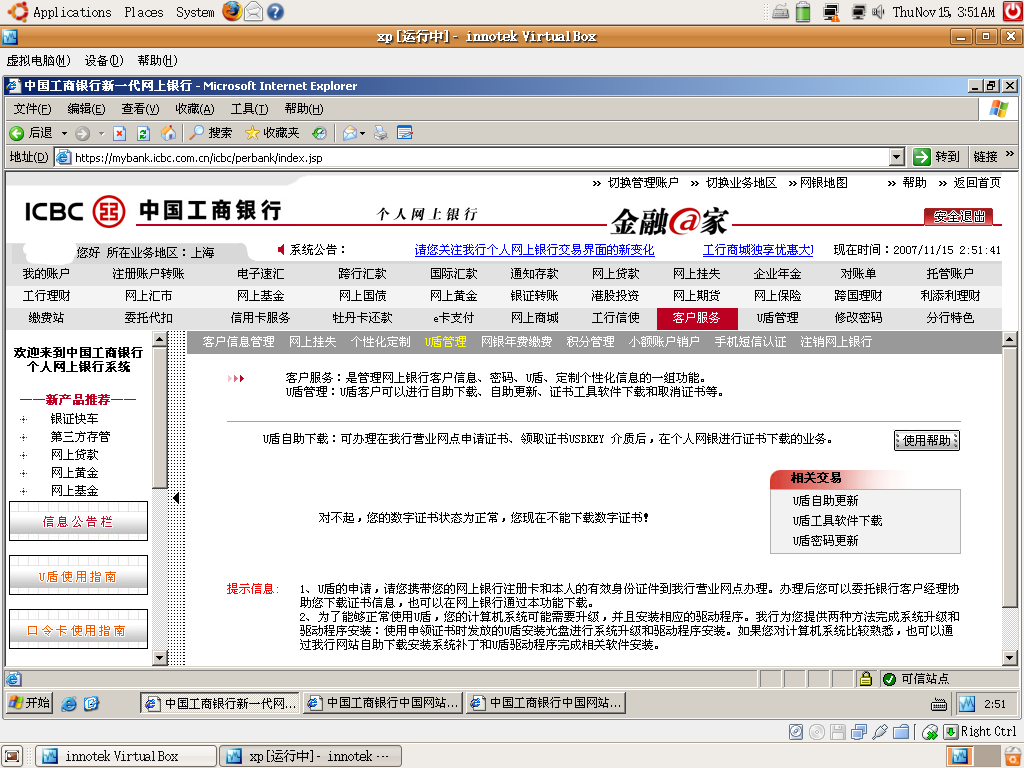Open the 信息公告栏 sidebar button
This screenshot has width=1024, height=768.
point(78,521)
